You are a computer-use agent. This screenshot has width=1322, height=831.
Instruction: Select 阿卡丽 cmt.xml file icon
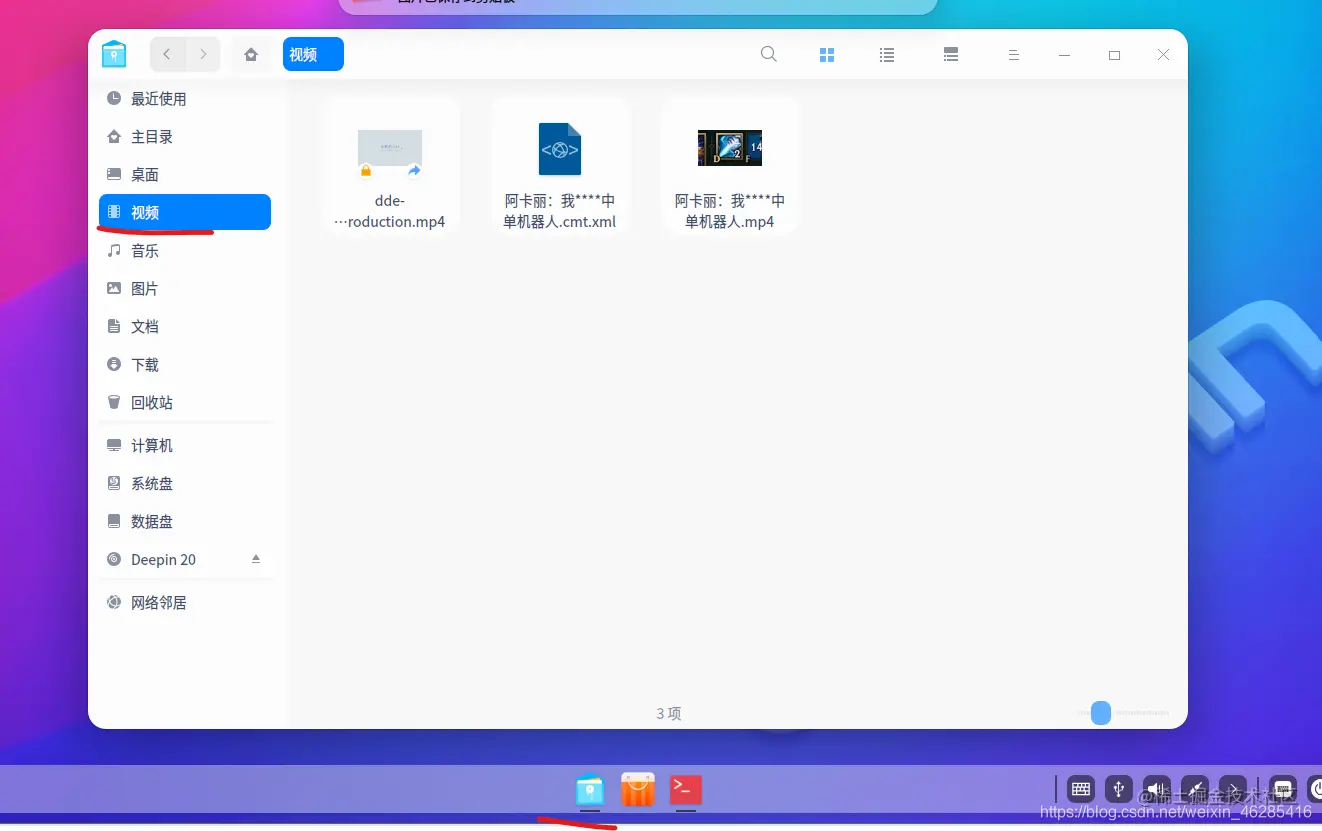(560, 149)
